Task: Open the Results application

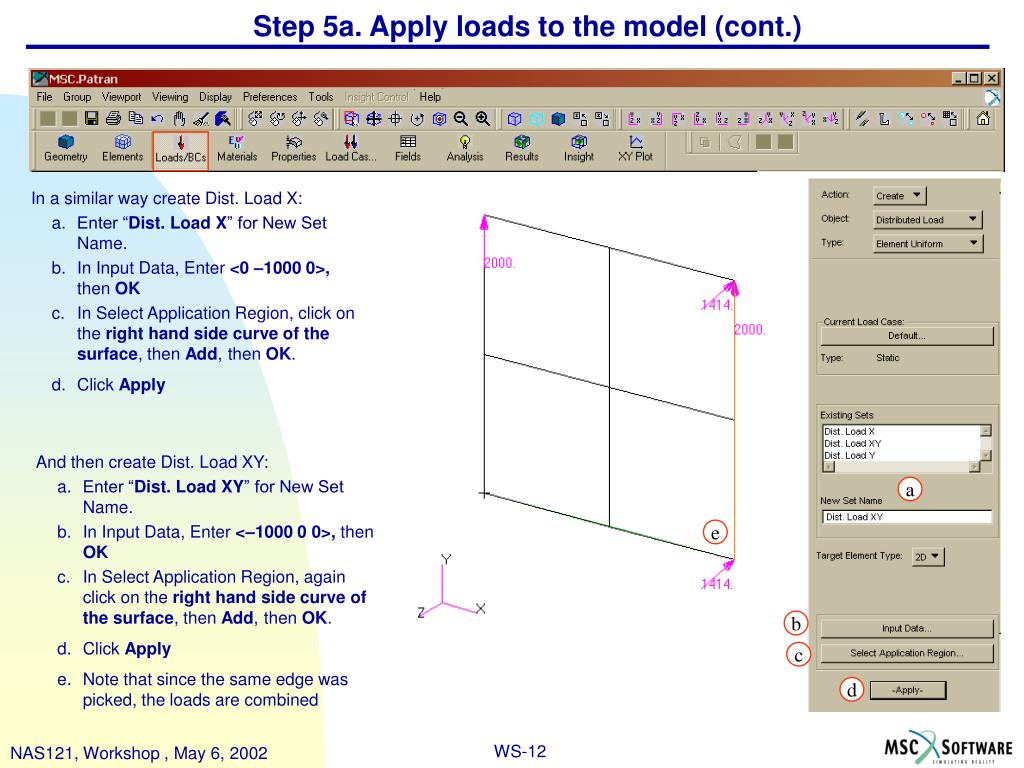Action: point(522,149)
